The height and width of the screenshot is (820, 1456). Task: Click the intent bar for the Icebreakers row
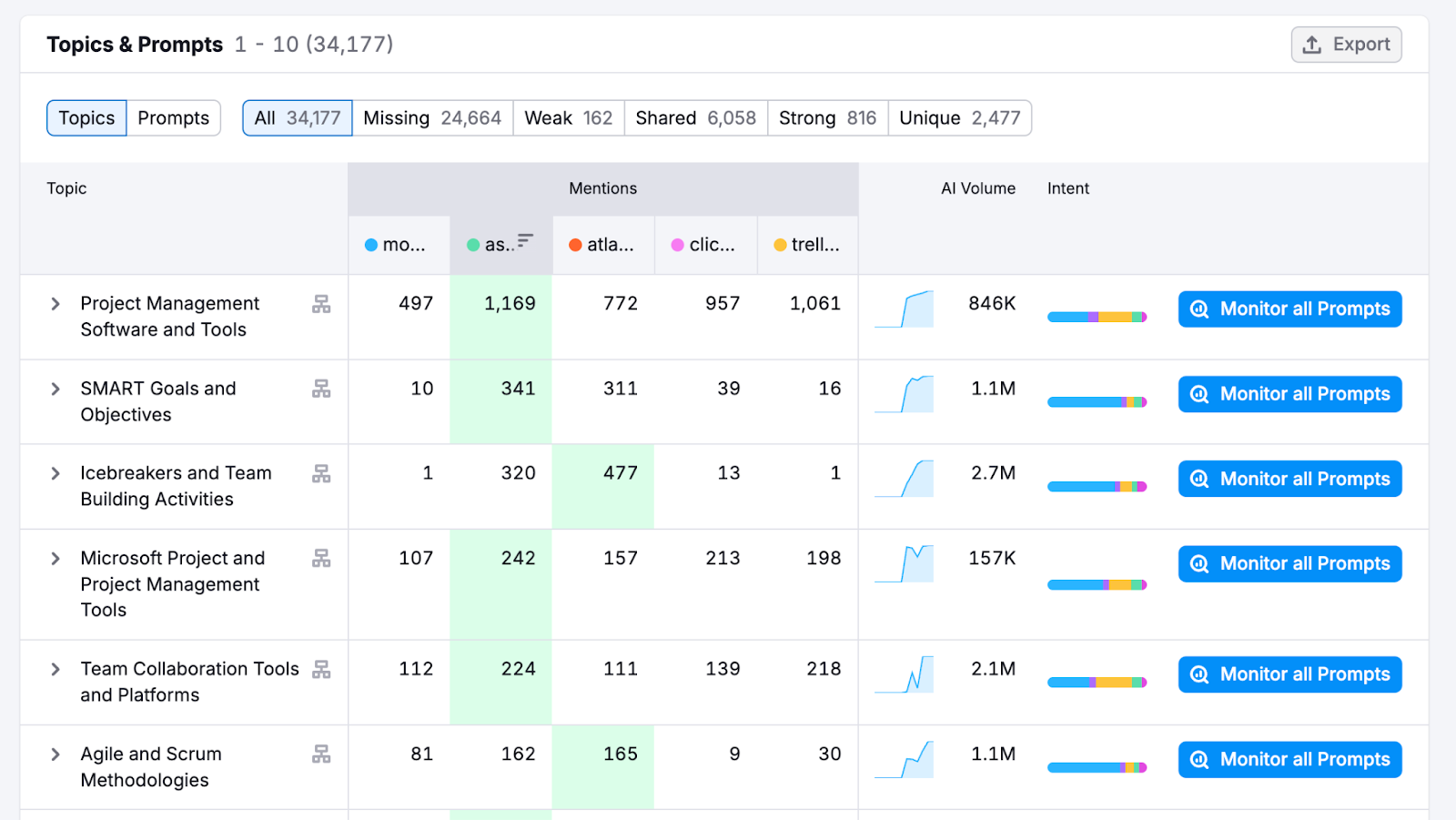click(x=1097, y=486)
